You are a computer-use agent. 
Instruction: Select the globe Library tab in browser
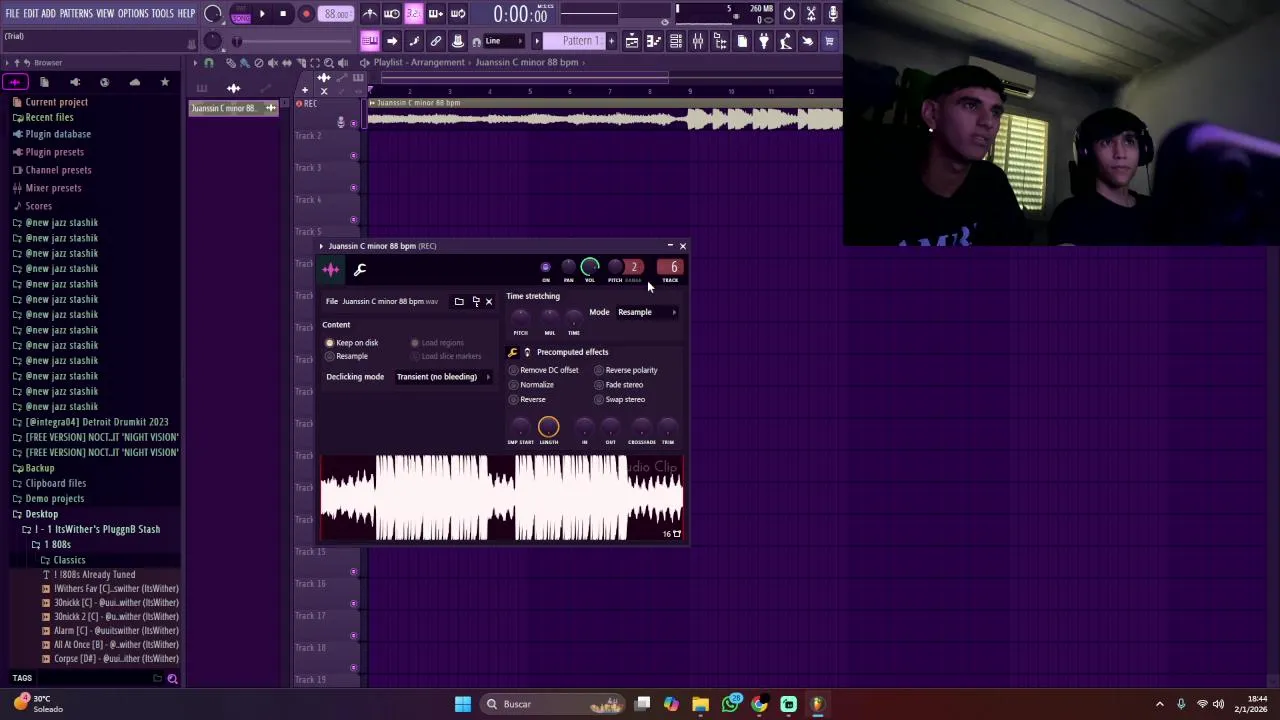[104, 82]
